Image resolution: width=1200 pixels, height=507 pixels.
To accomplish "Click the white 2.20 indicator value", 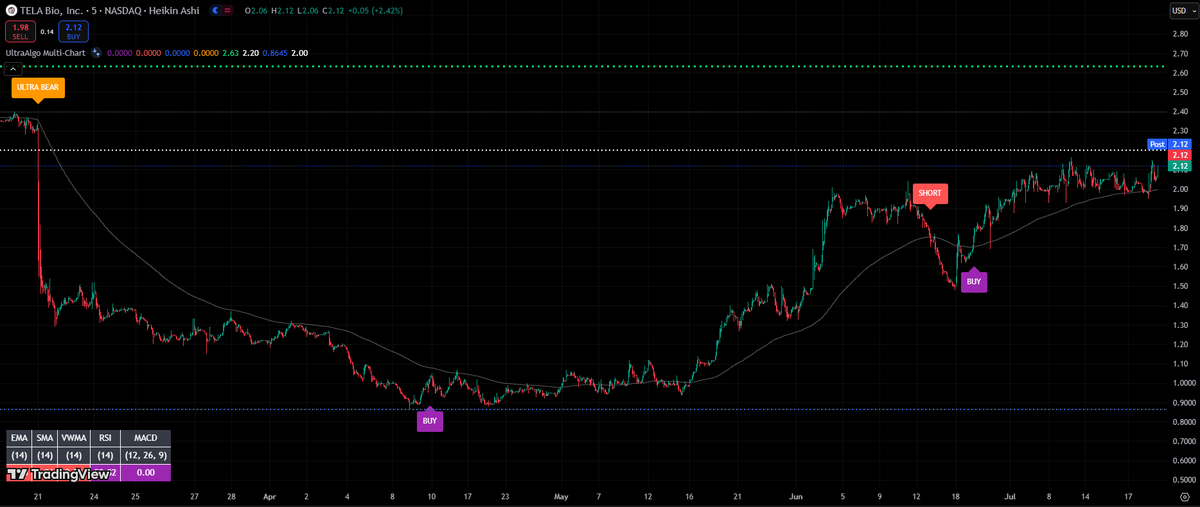I will tap(251, 51).
